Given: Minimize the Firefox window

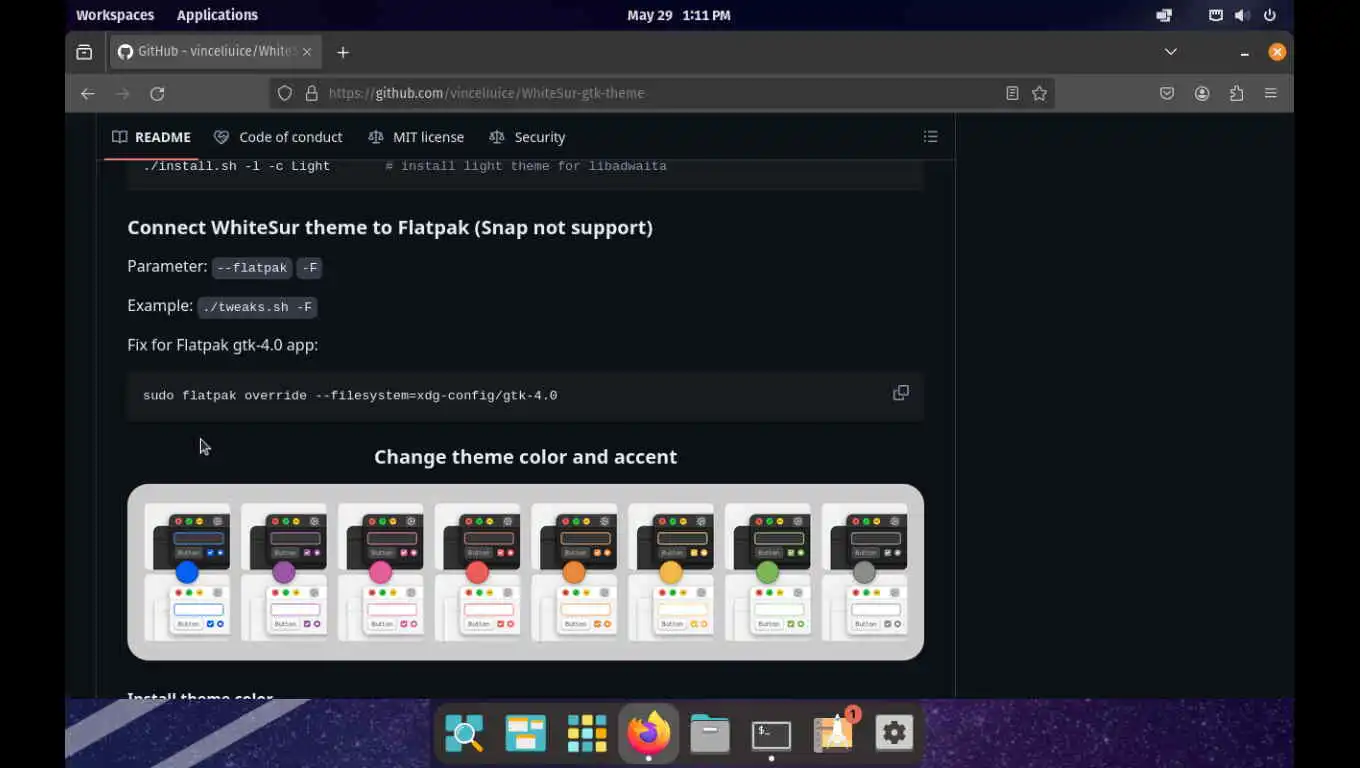Looking at the screenshot, I should [x=1244, y=52].
